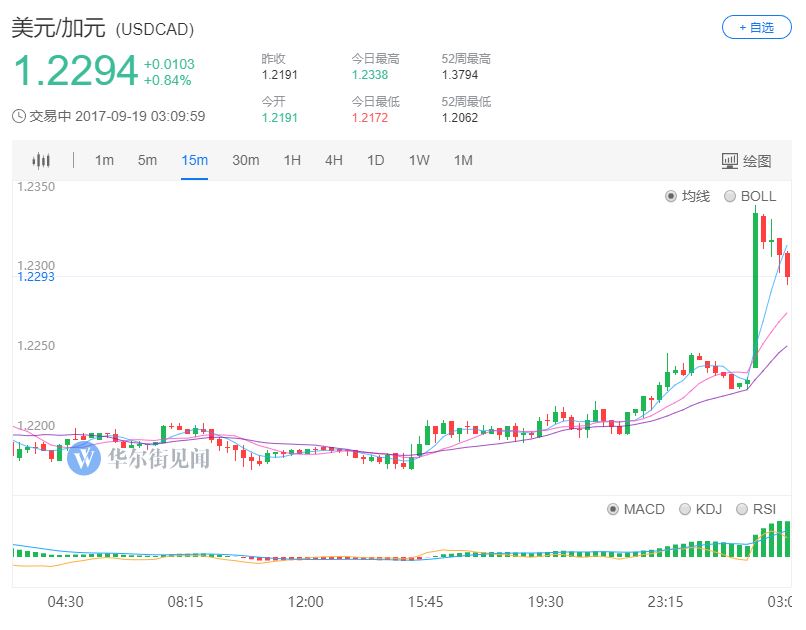Click the 1.2293 current price axis label
This screenshot has height=630, width=806.
[x=36, y=276]
